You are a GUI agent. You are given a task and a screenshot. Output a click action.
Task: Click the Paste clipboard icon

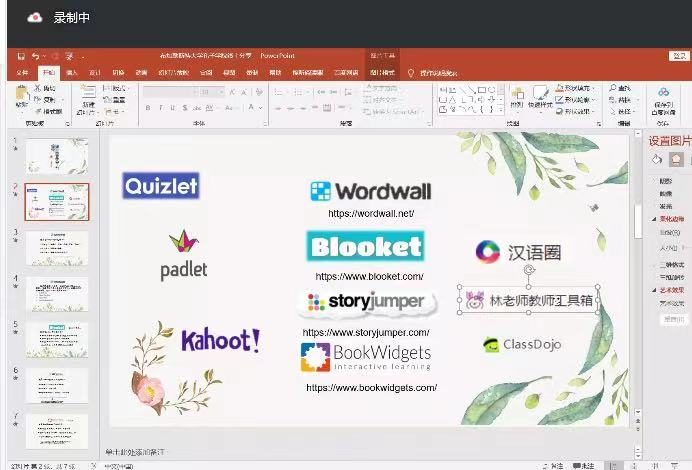tap(21, 93)
